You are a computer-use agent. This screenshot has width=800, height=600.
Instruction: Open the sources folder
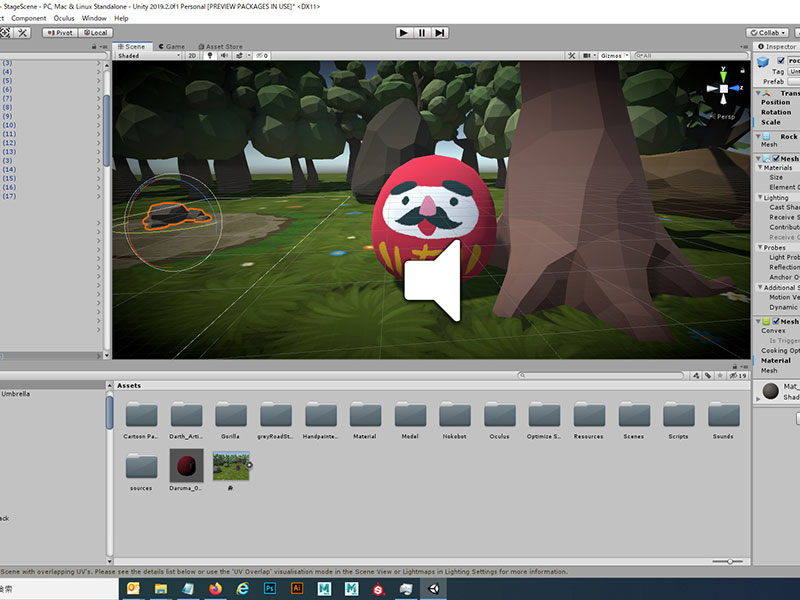(141, 471)
